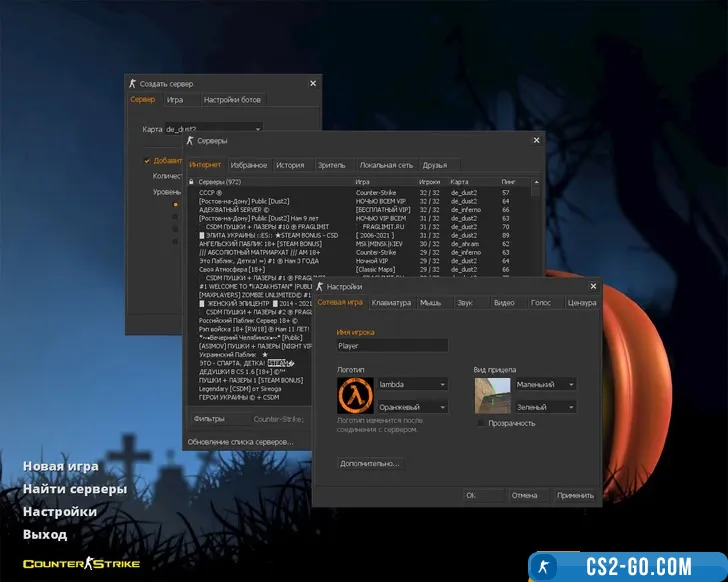728x582 pixels.
Task: Switch to the Клавиатура tab
Action: pyautogui.click(x=390, y=302)
